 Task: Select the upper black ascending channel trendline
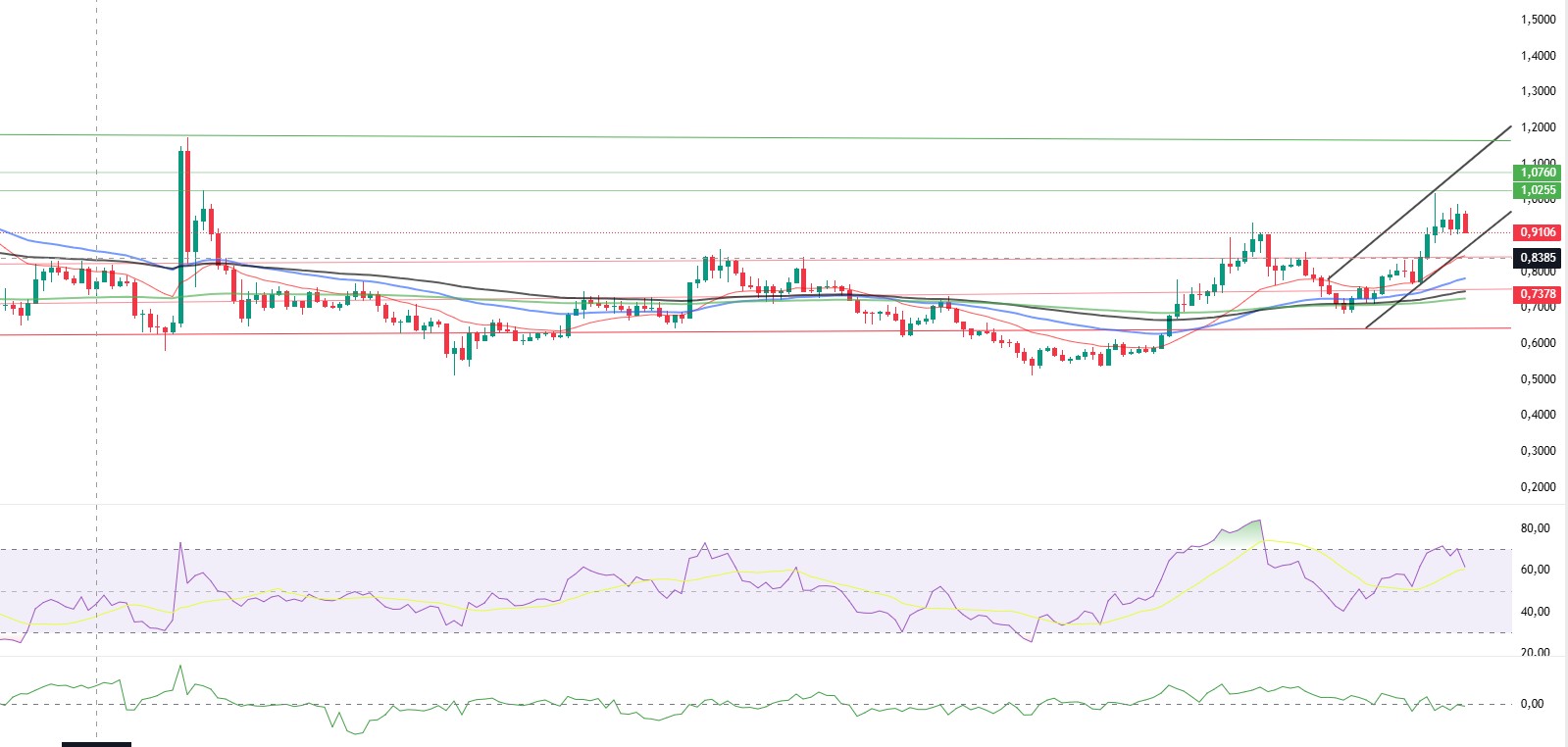coord(1418,203)
